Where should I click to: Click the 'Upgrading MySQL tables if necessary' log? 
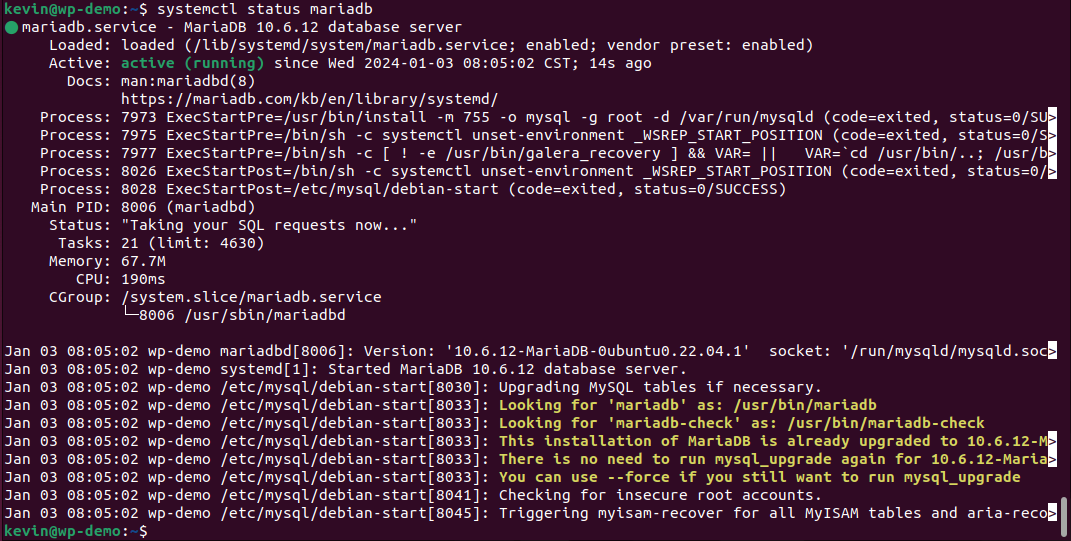click(660, 387)
